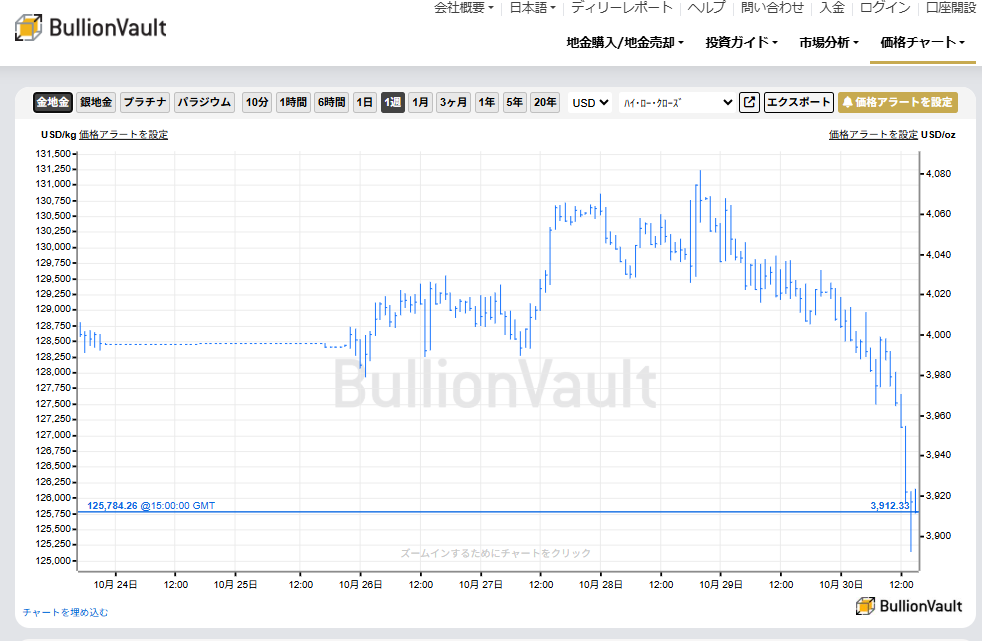
Task: Open the ハイ・ロー・クローズ chart type dropdown
Action: [677, 103]
